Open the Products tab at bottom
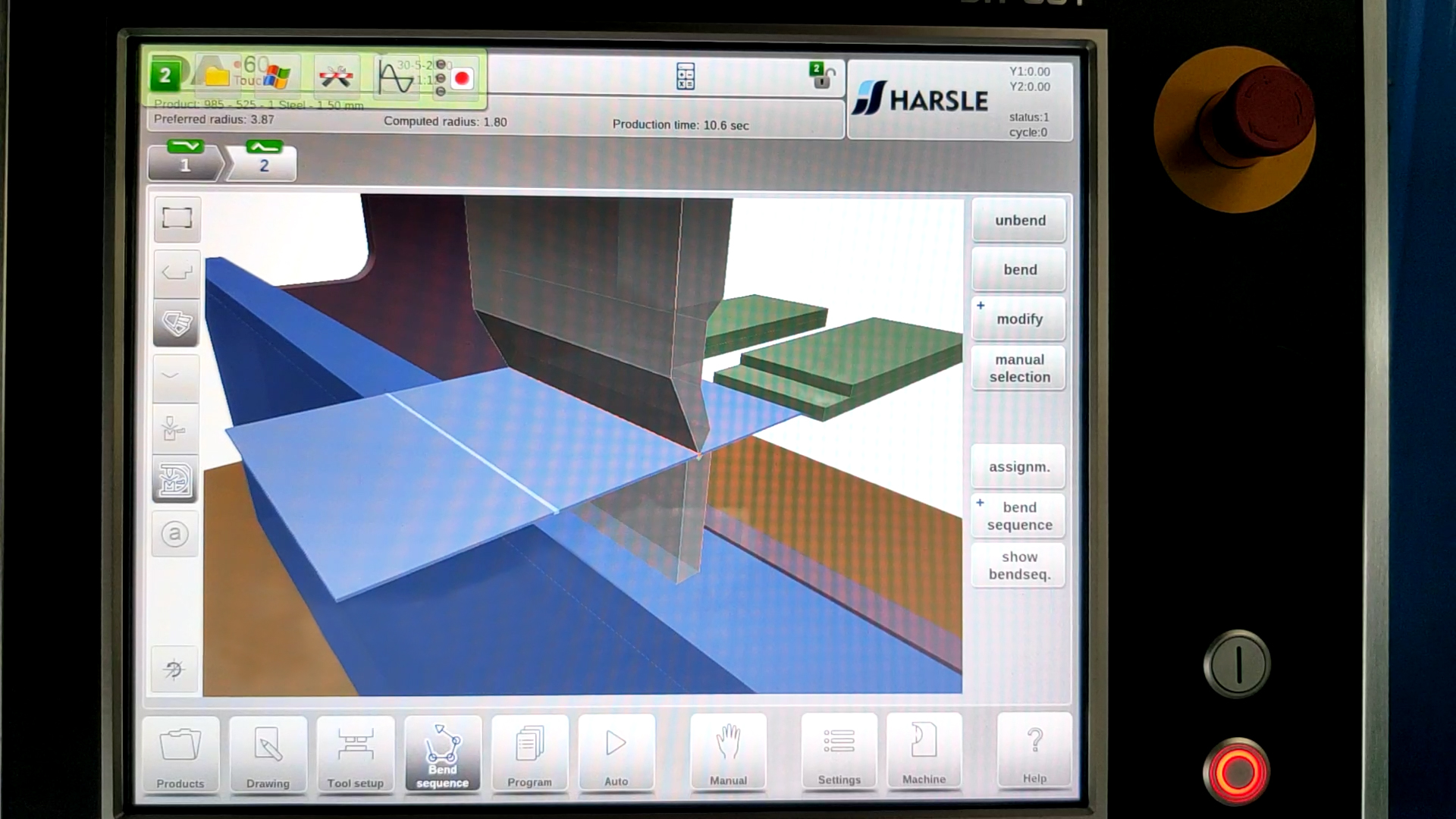This screenshot has height=819, width=1456. [180, 754]
